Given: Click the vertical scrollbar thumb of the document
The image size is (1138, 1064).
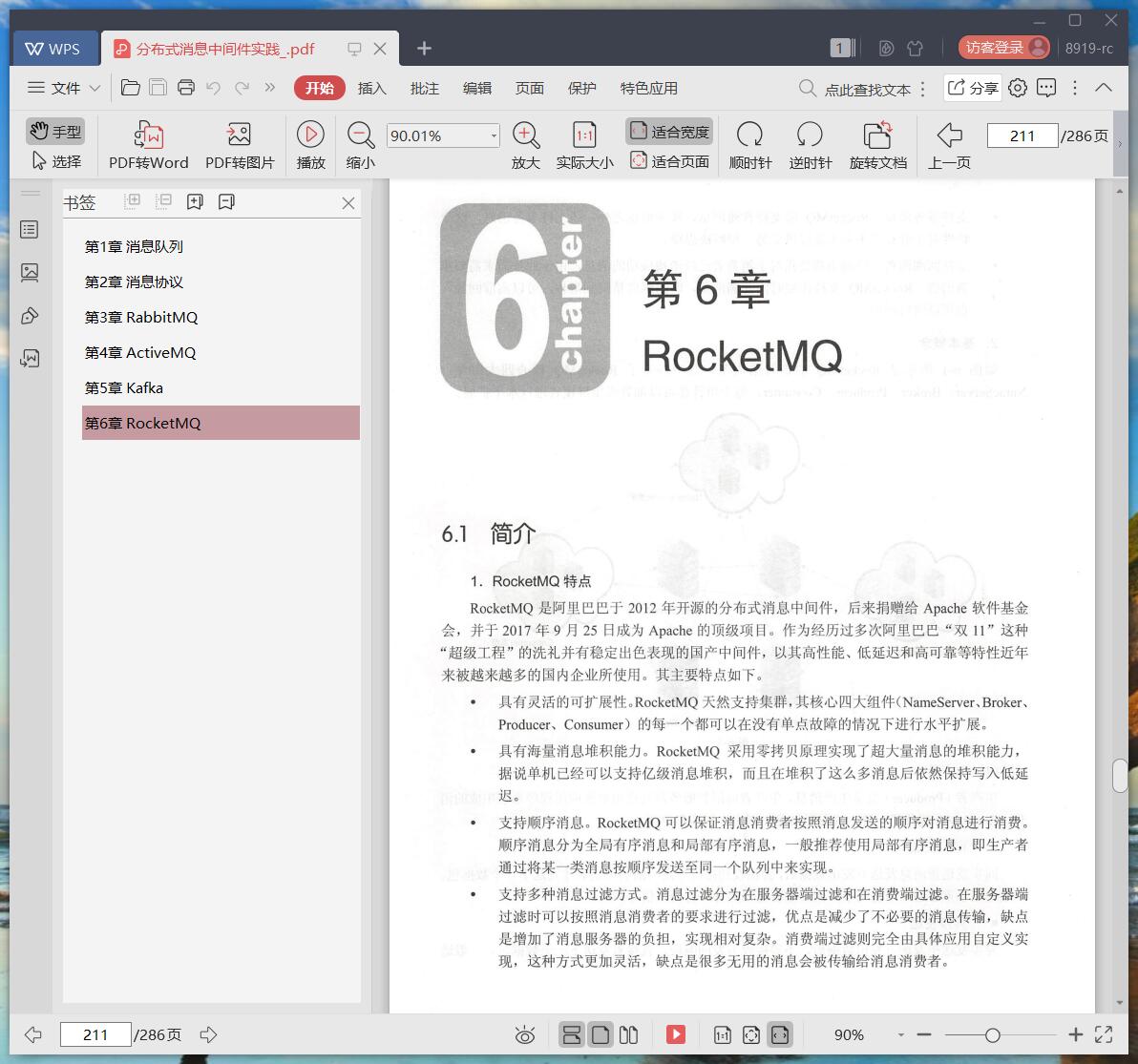Looking at the screenshot, I should click(1120, 776).
